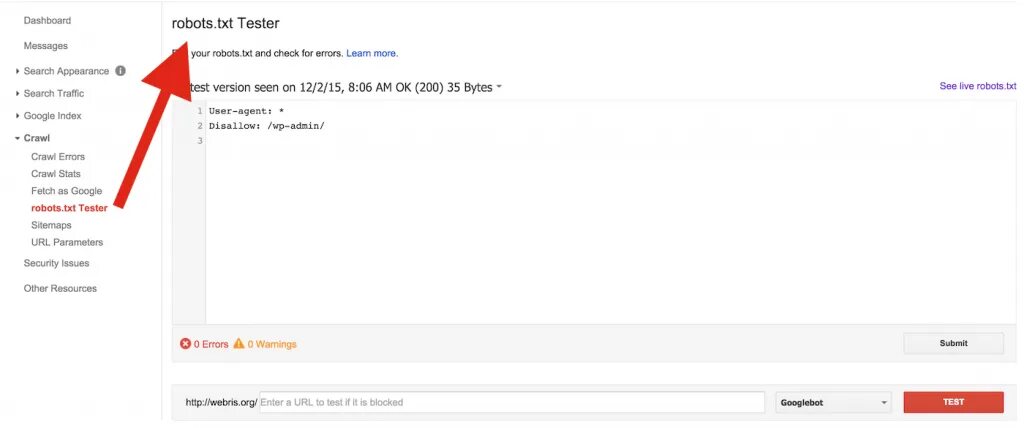Open the latest version seen dropdown
This screenshot has height=428, width=1024.
[499, 87]
